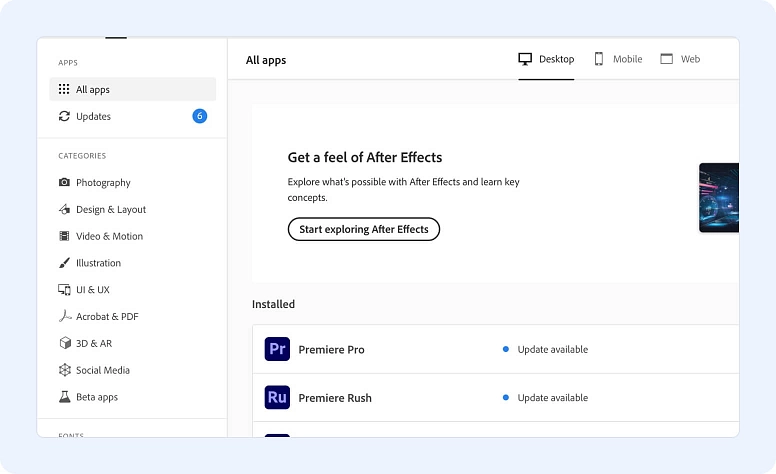
Task: Click the Beta apps flask icon
Action: (x=64, y=397)
